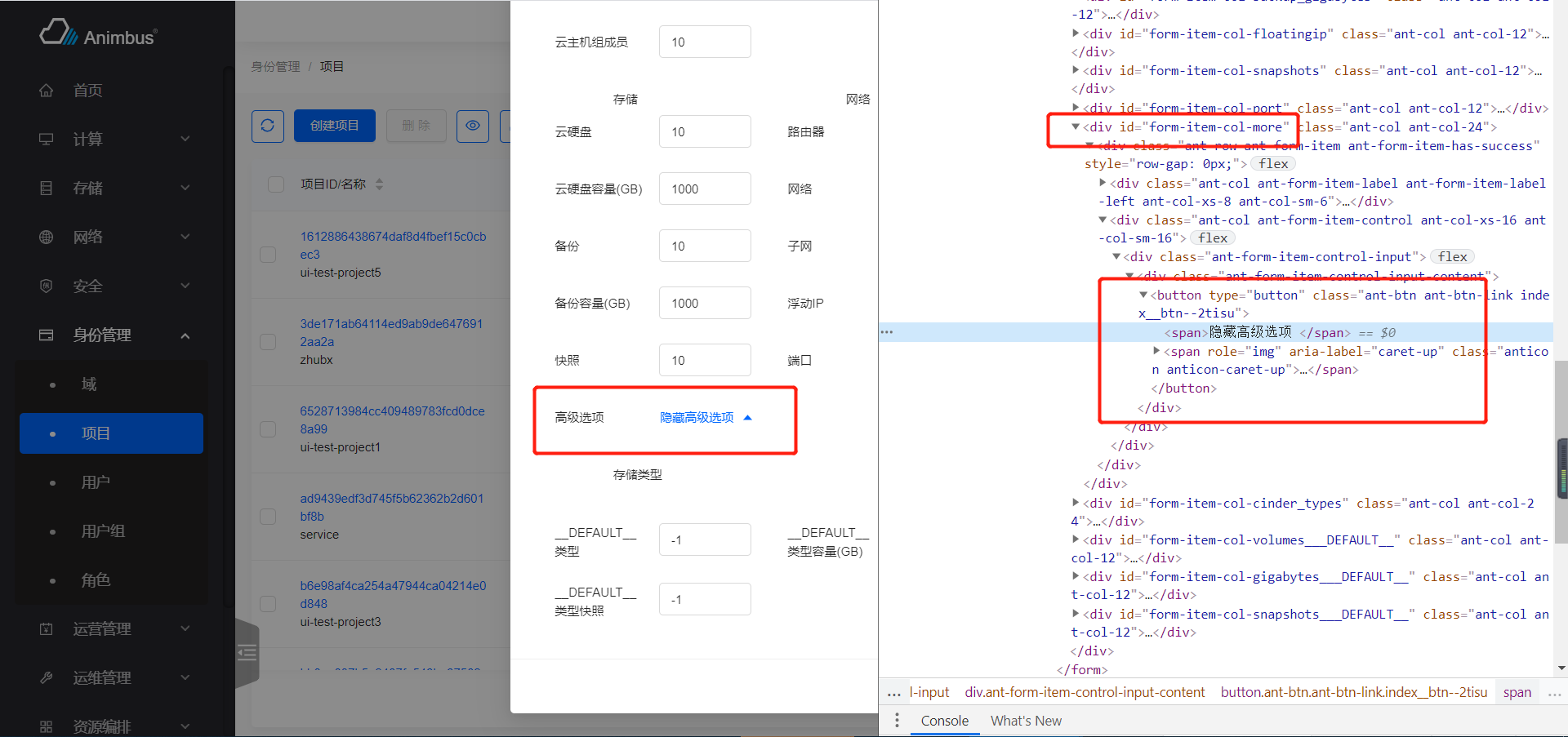The height and width of the screenshot is (737, 1568).
Task: Select the zhubx project checkbox
Action: [268, 342]
